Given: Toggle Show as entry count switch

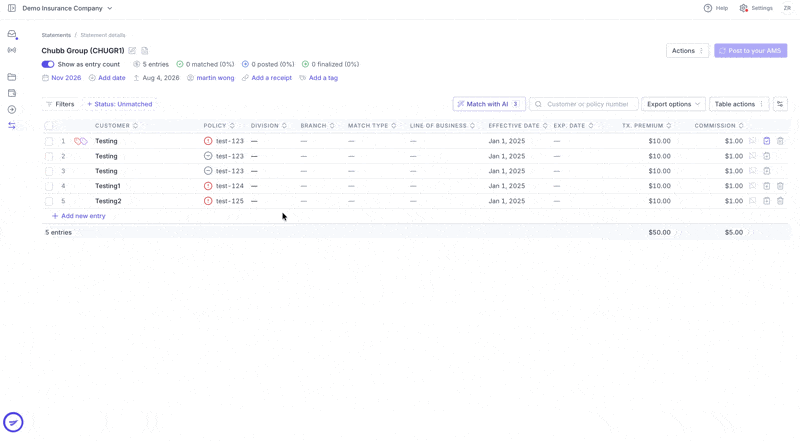Looking at the screenshot, I should pyautogui.click(x=48, y=64).
